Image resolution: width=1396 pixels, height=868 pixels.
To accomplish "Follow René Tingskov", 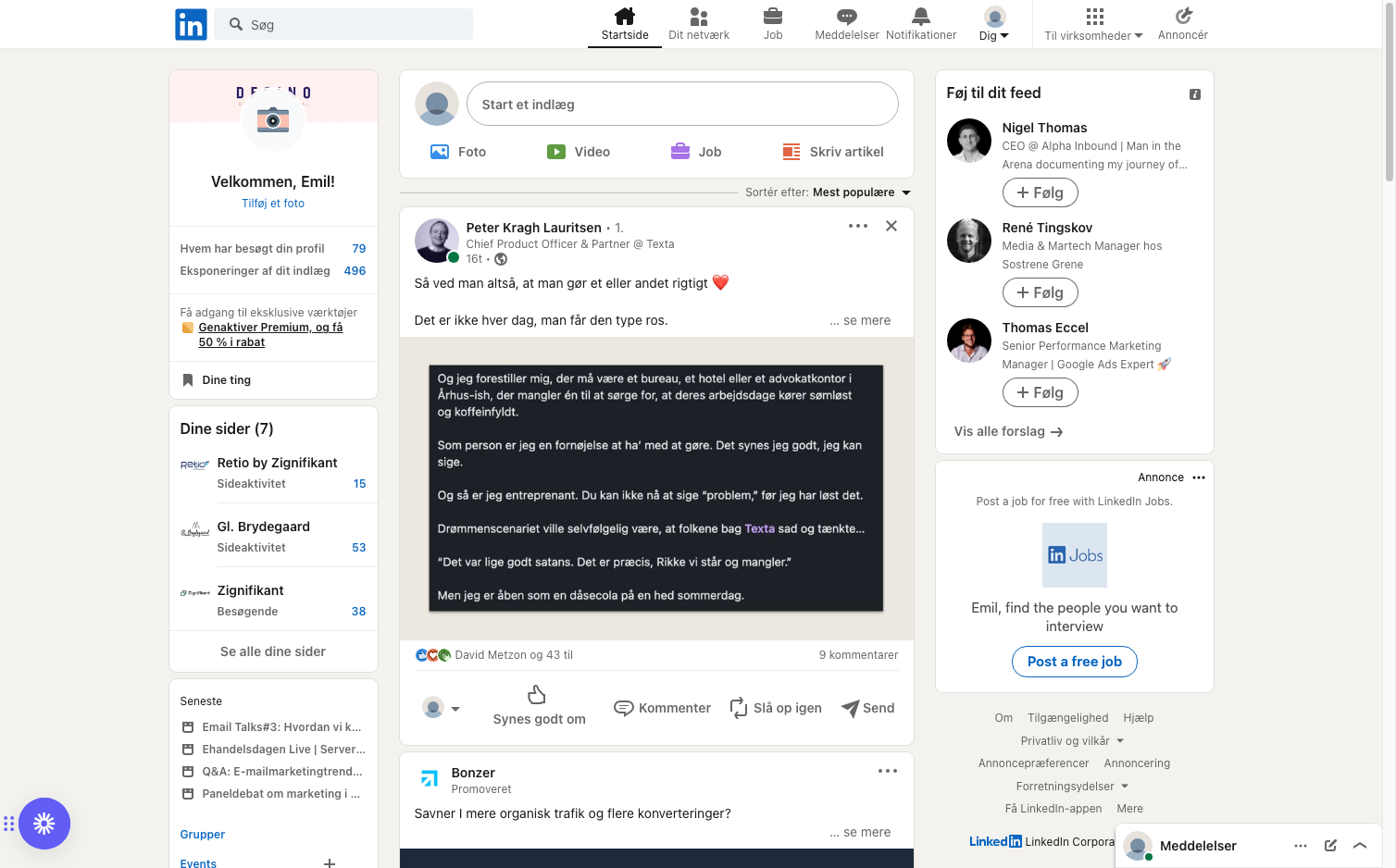I will pos(1041,292).
